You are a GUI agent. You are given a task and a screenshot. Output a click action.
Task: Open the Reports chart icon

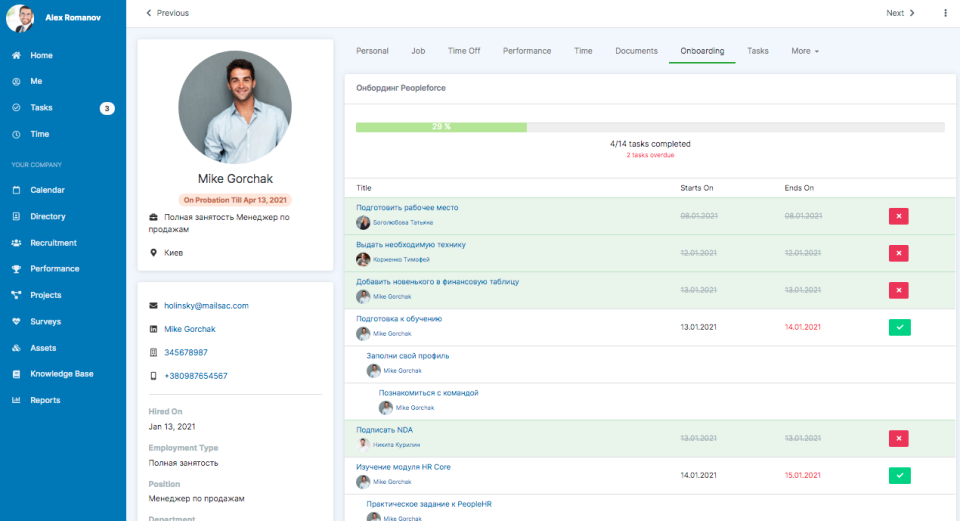(x=16, y=400)
